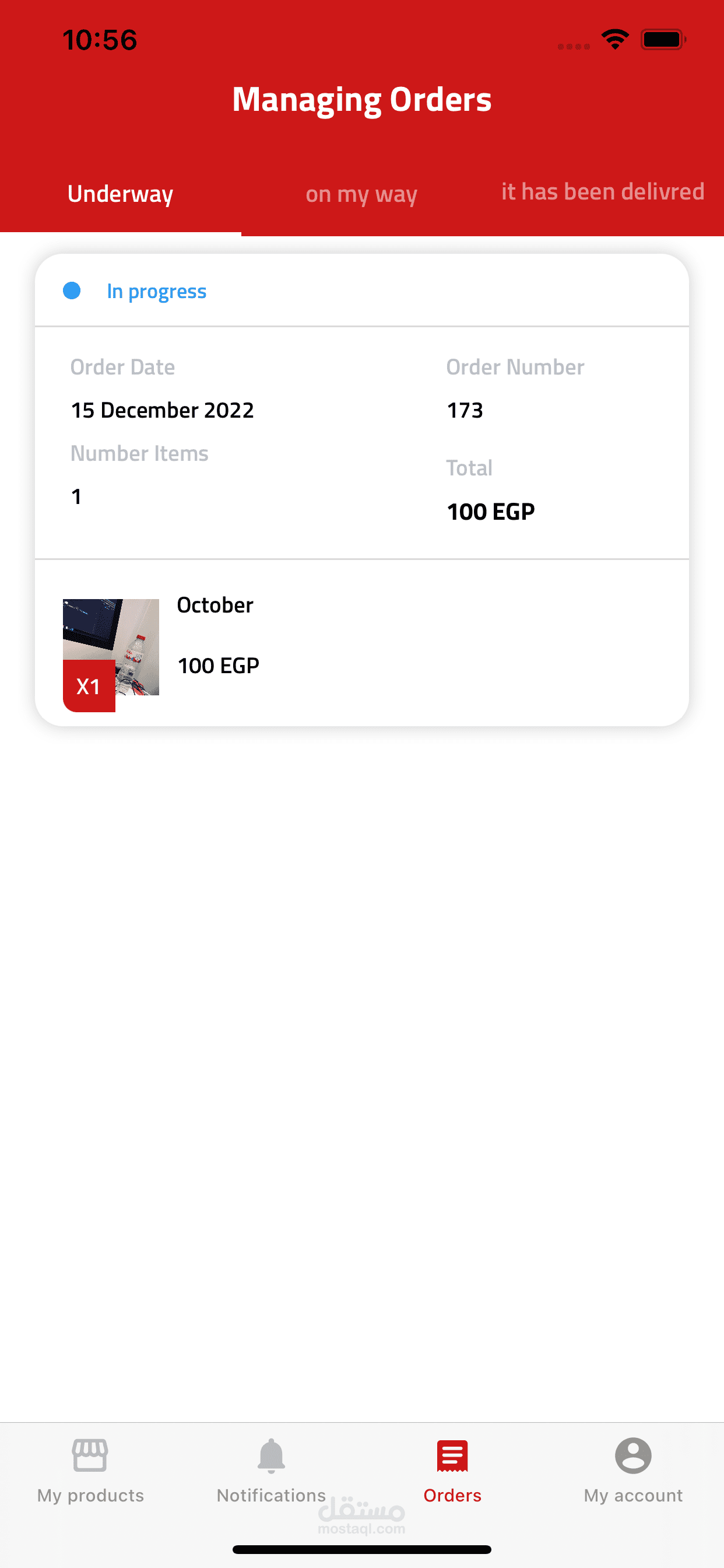724x1568 pixels.
Task: Tap the October product name
Action: [215, 605]
